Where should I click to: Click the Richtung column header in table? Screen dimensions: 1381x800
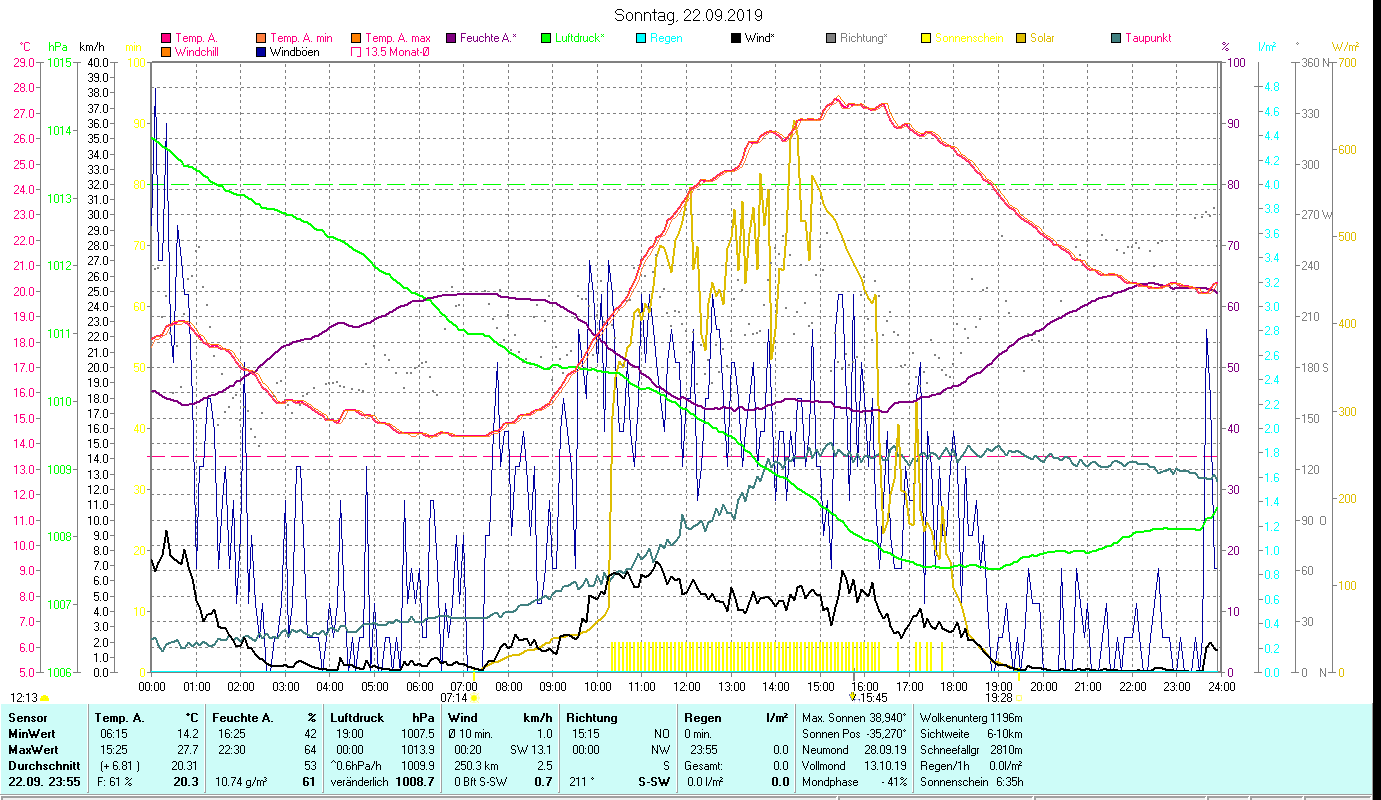coord(592,718)
